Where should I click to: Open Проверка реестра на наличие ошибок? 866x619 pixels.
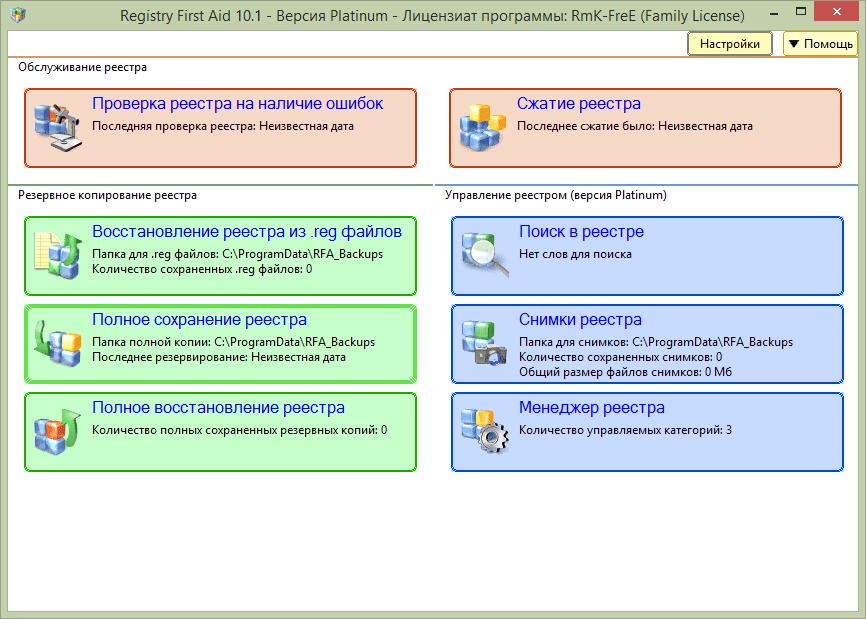coord(237,103)
